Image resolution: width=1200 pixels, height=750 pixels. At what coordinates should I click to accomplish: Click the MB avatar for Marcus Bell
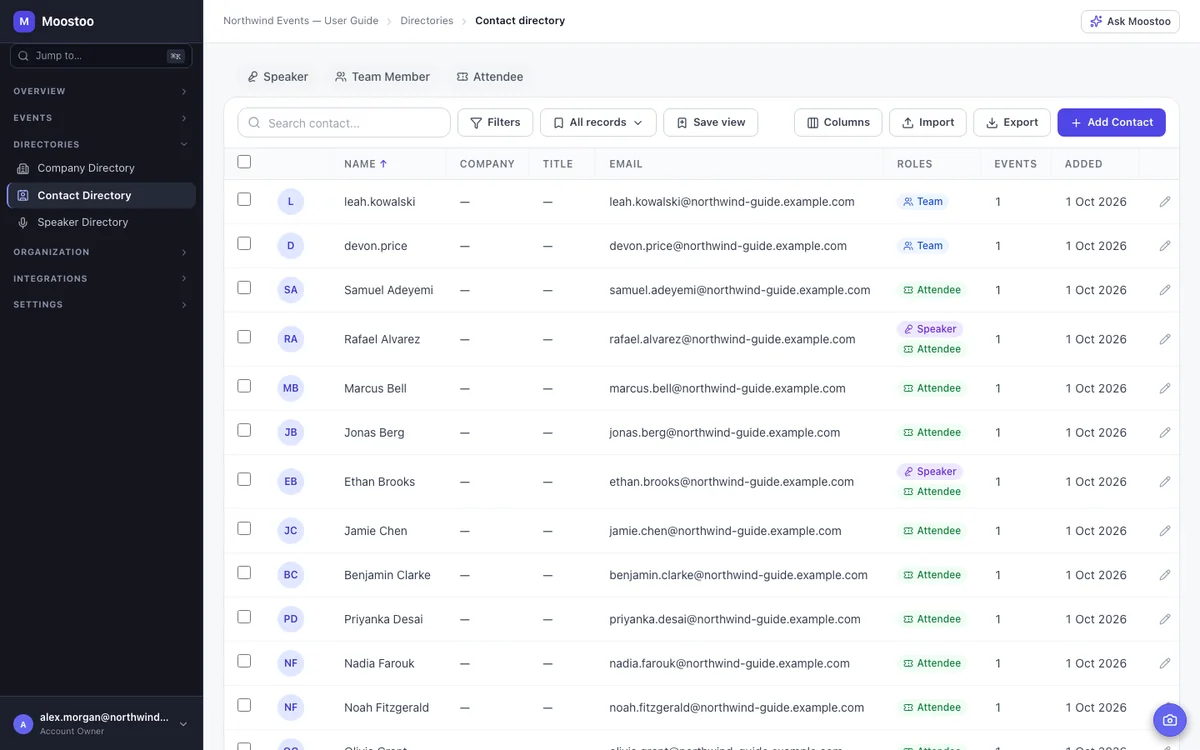coord(290,388)
